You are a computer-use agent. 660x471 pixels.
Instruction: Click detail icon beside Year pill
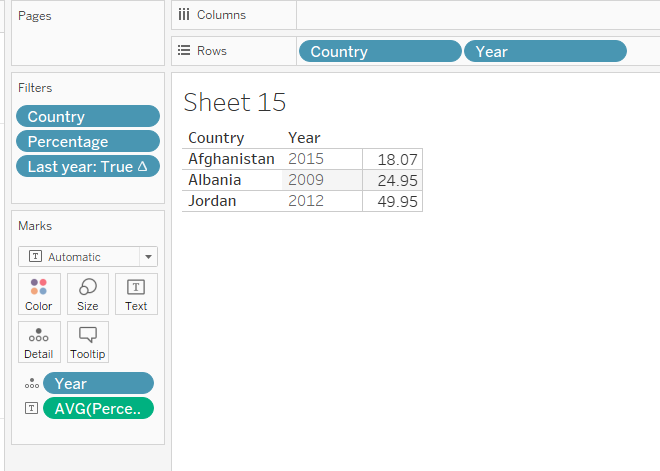pos(31,384)
